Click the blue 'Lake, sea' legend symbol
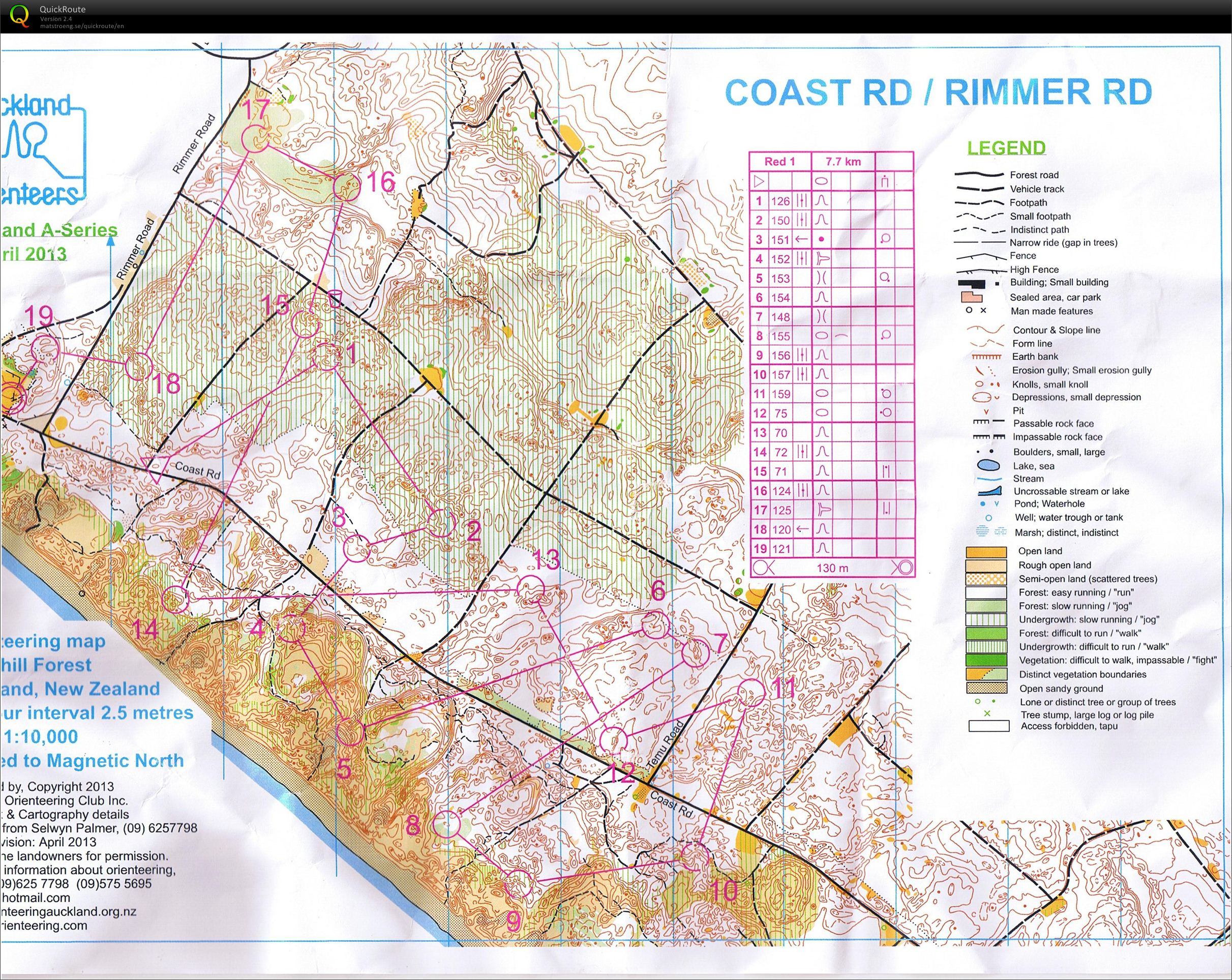The width and height of the screenshot is (1232, 980). pos(989,465)
